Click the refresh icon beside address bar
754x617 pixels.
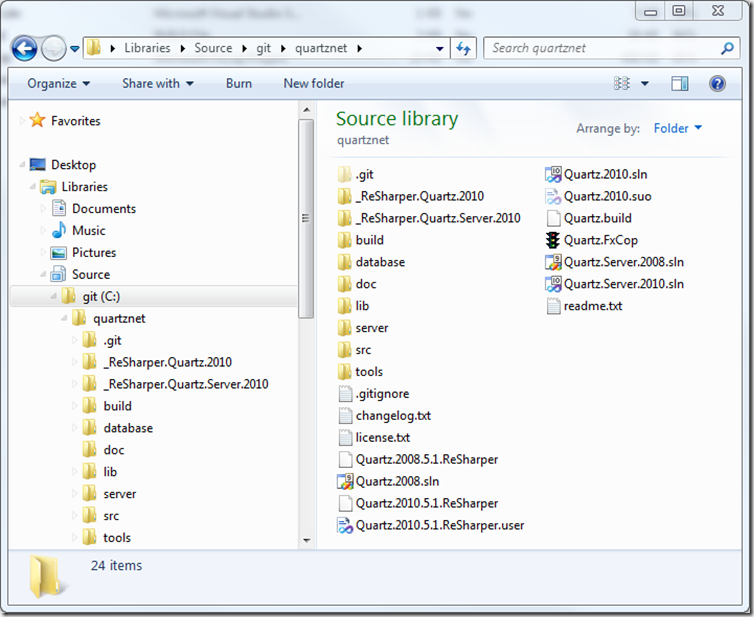(464, 48)
